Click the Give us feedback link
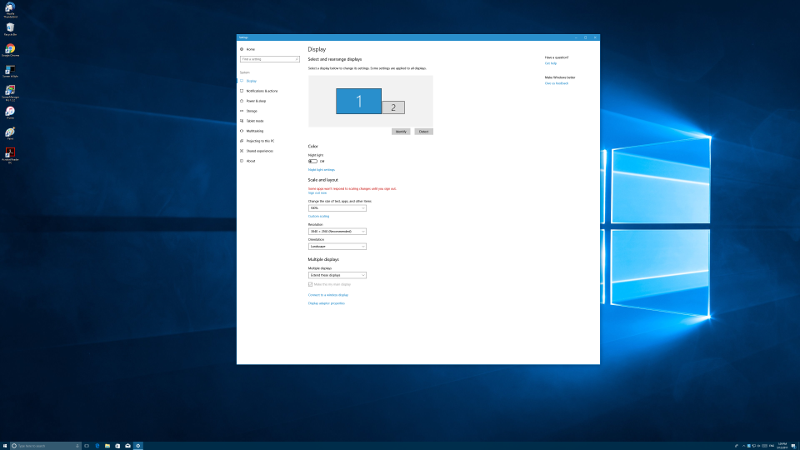The image size is (800, 450). [x=556, y=83]
